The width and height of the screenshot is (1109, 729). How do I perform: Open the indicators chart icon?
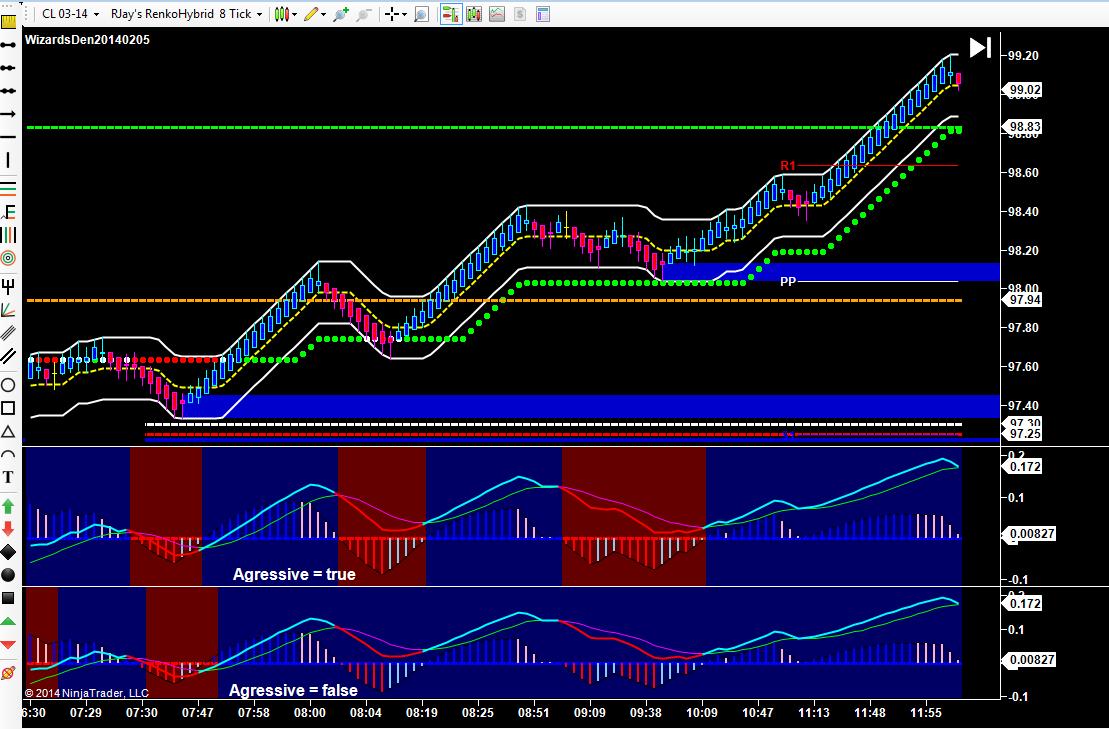pyautogui.click(x=497, y=13)
